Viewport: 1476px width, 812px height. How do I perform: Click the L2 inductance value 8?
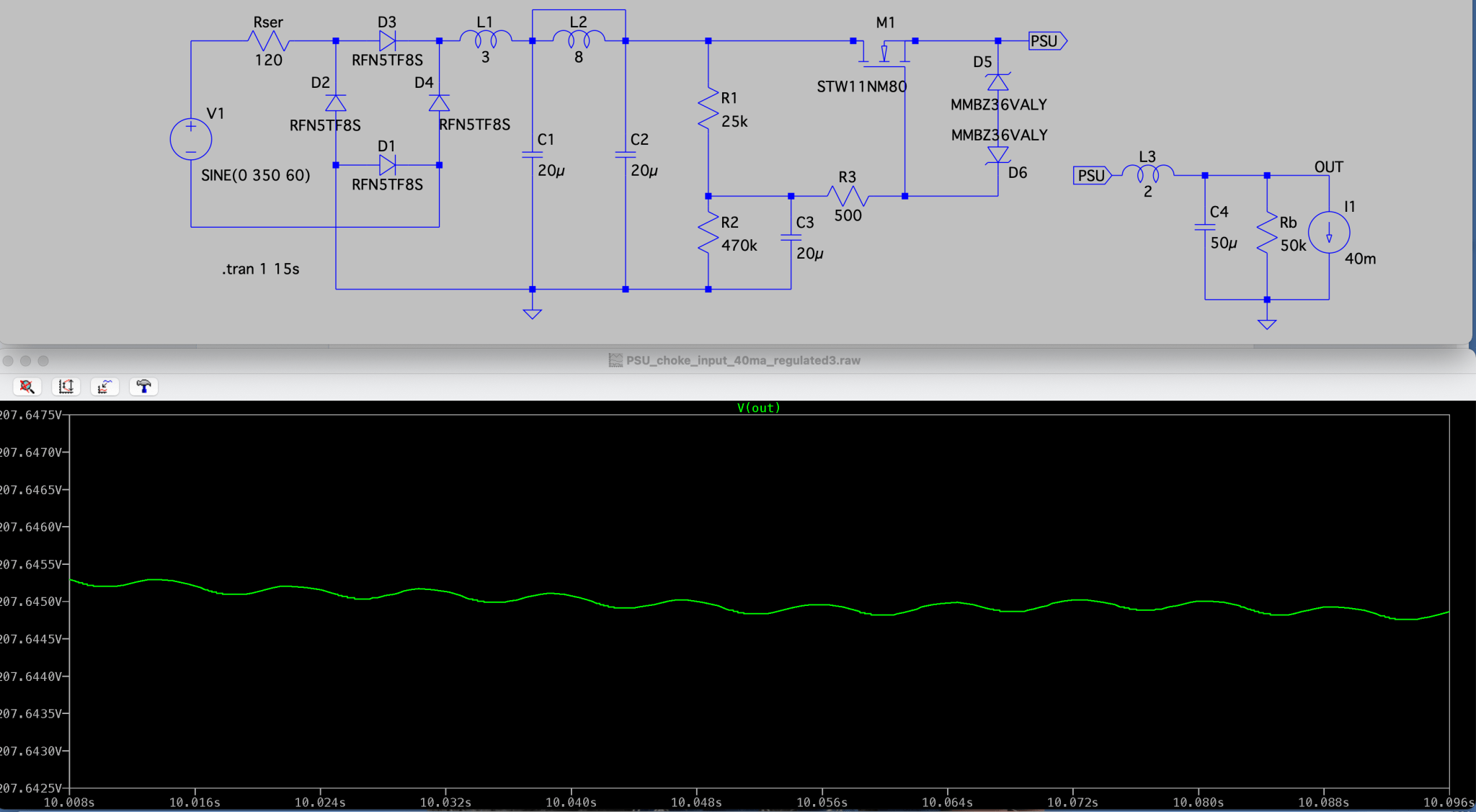(x=579, y=58)
